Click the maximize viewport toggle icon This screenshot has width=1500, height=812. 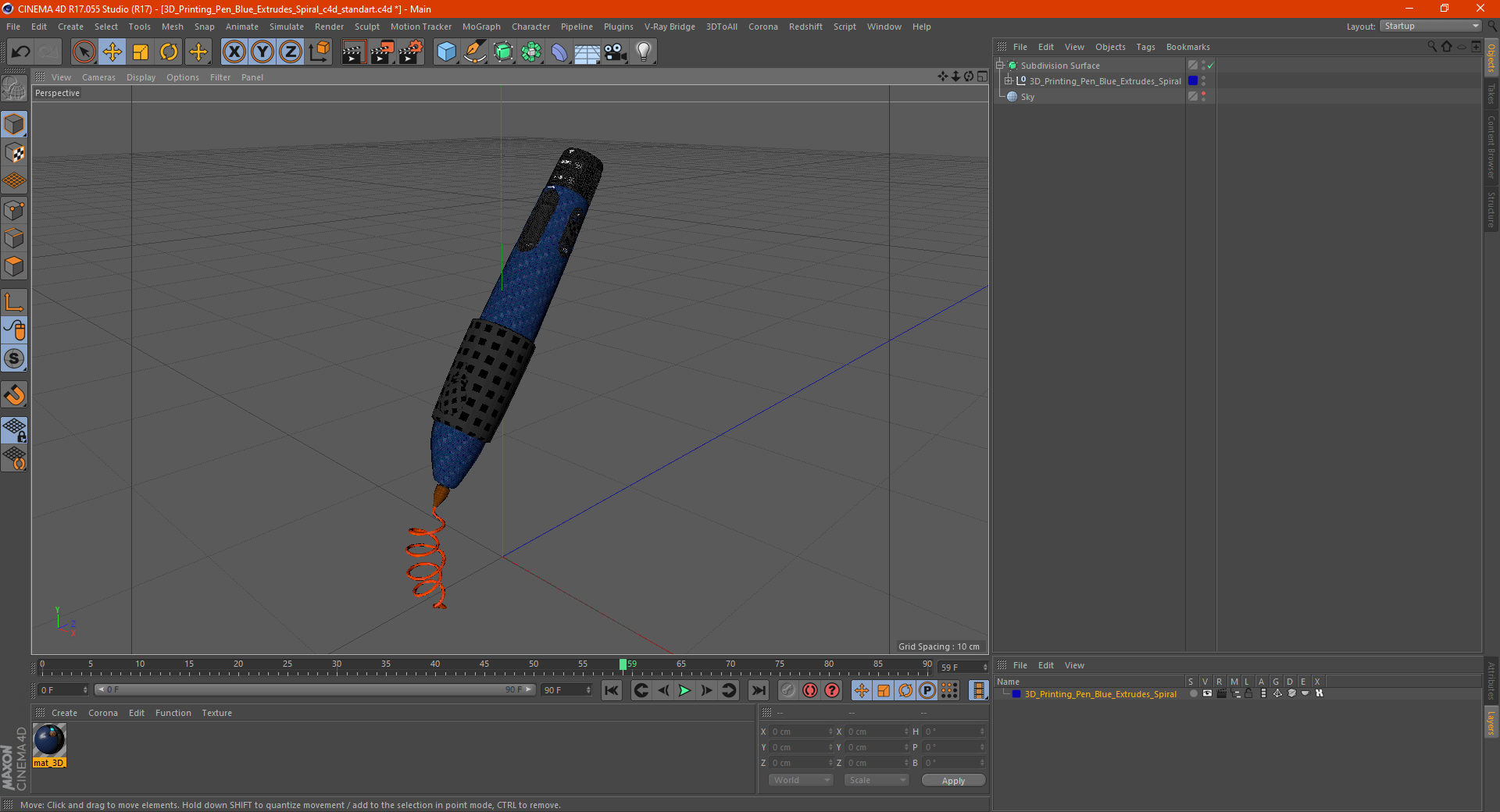click(x=982, y=77)
